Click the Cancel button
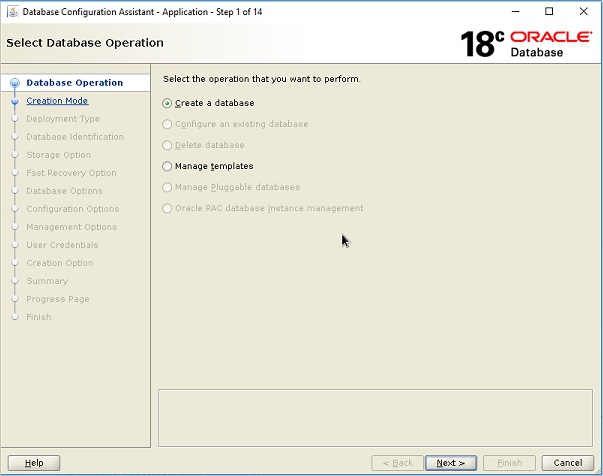603x476 pixels. click(x=568, y=463)
